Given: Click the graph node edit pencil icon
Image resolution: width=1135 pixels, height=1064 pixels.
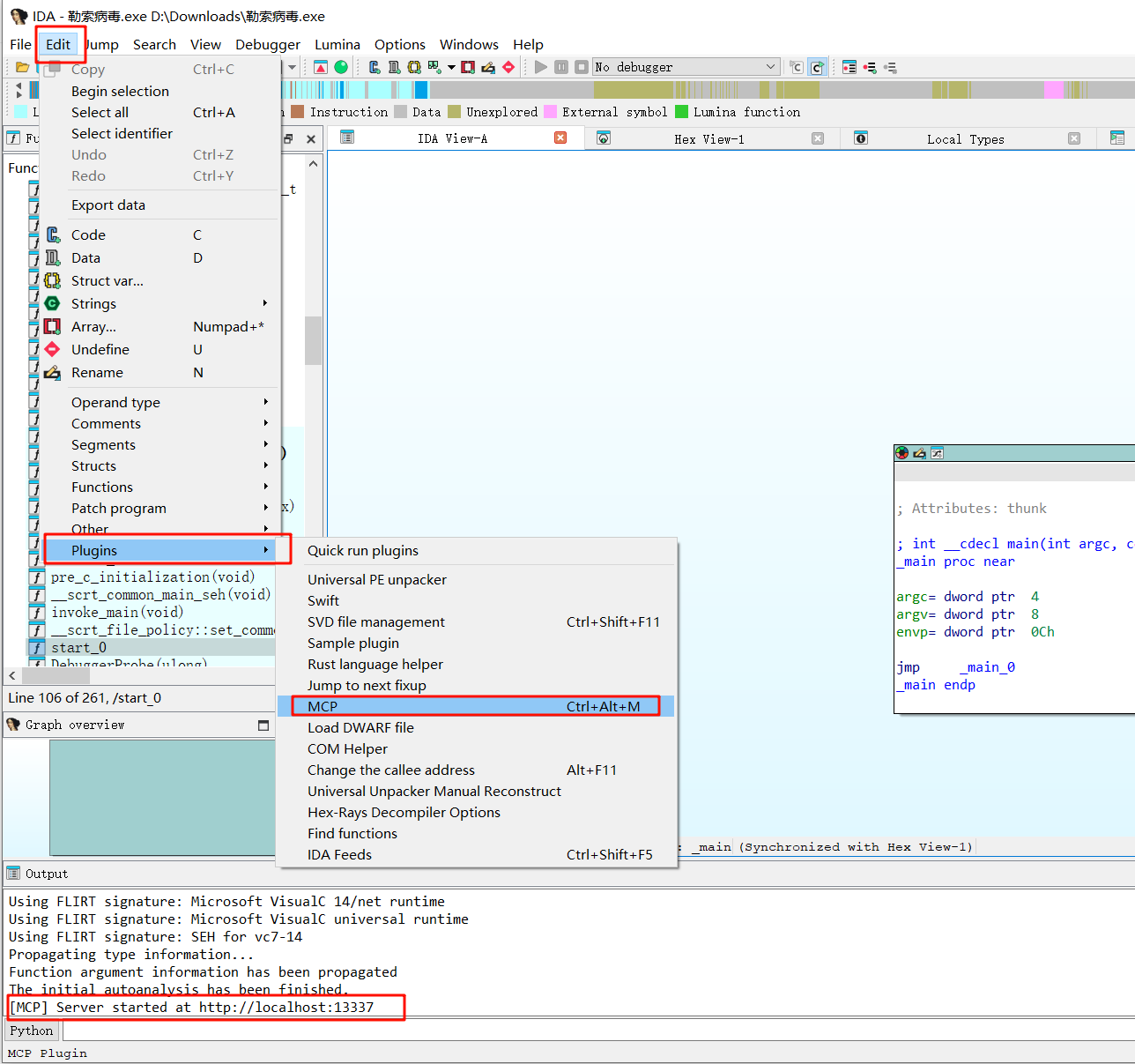Looking at the screenshot, I should (920, 453).
